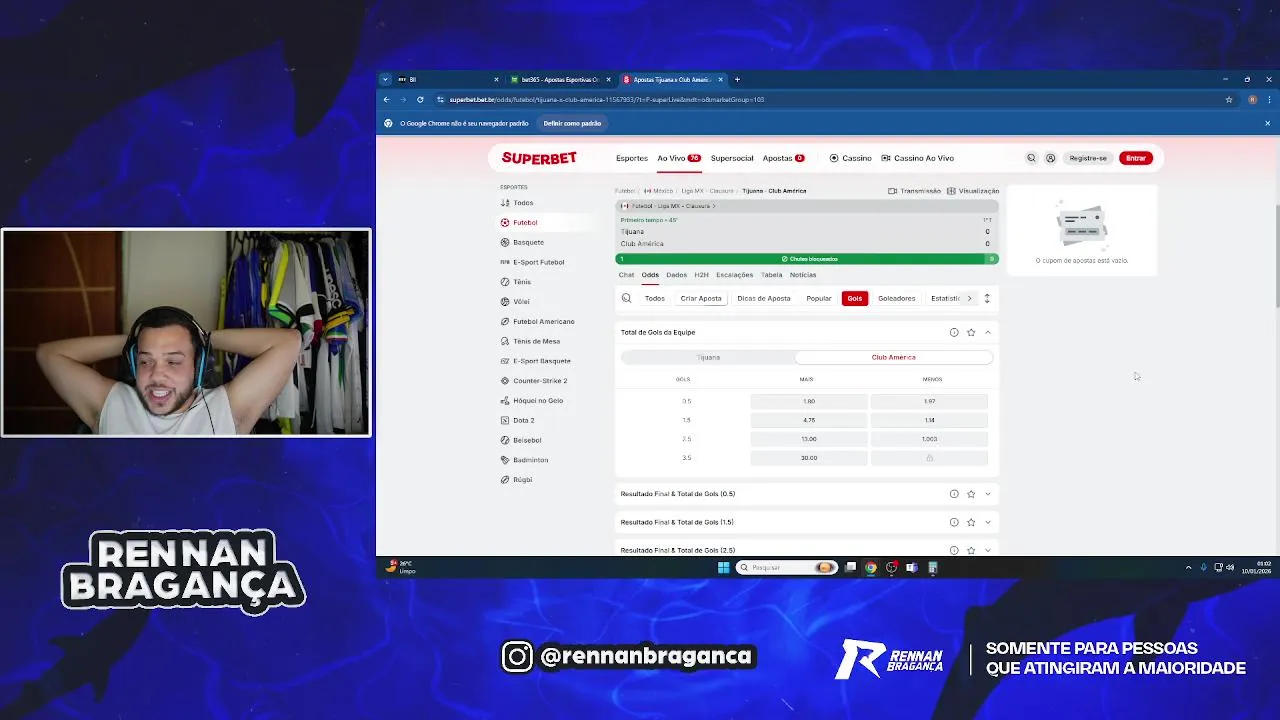The image size is (1280, 720).
Task: Select odds 1.80 for more than 0.5 goals
Action: 808,401
